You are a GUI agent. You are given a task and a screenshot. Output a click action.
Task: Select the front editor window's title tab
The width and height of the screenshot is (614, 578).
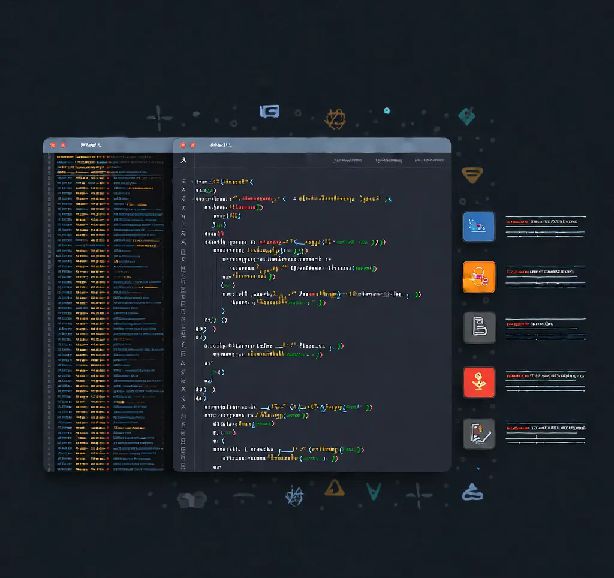point(219,146)
